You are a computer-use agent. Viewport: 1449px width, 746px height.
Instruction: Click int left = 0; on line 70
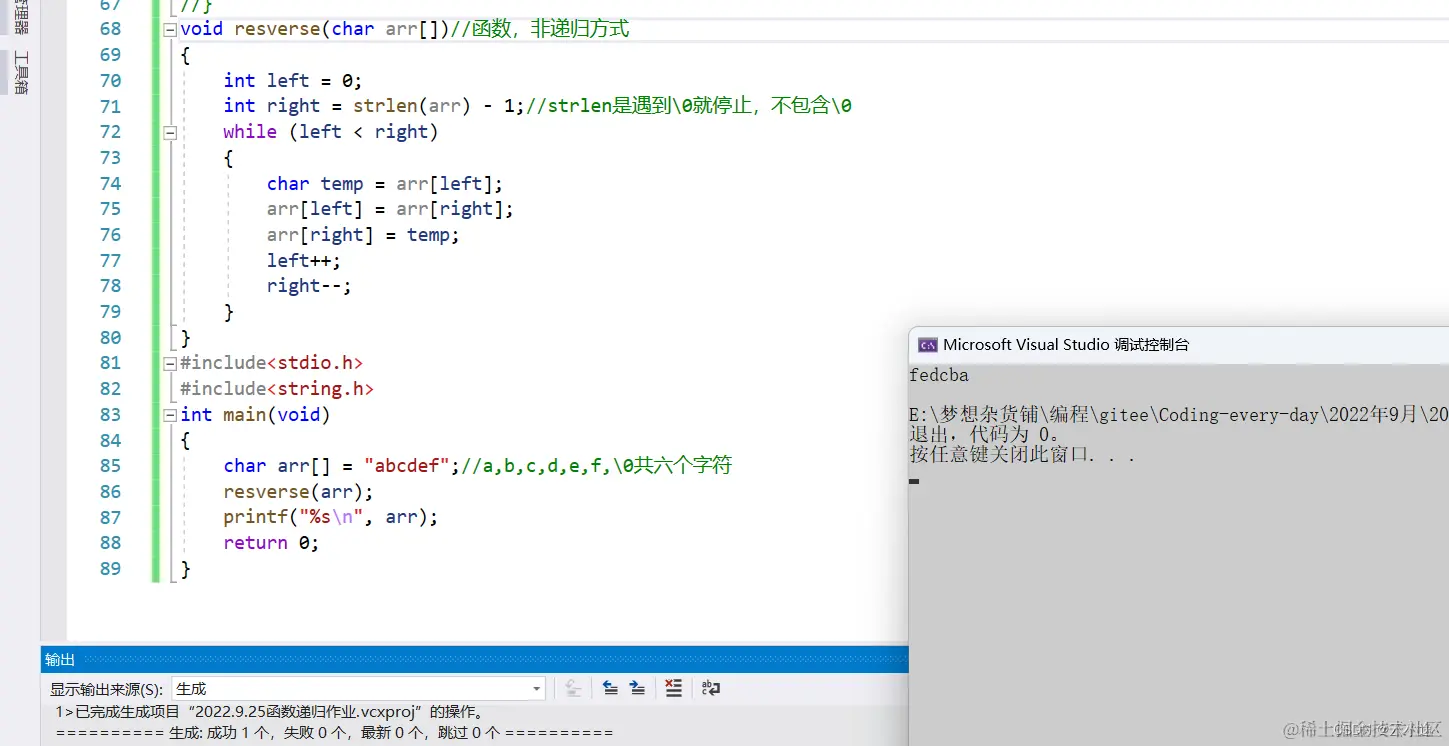[x=293, y=80]
